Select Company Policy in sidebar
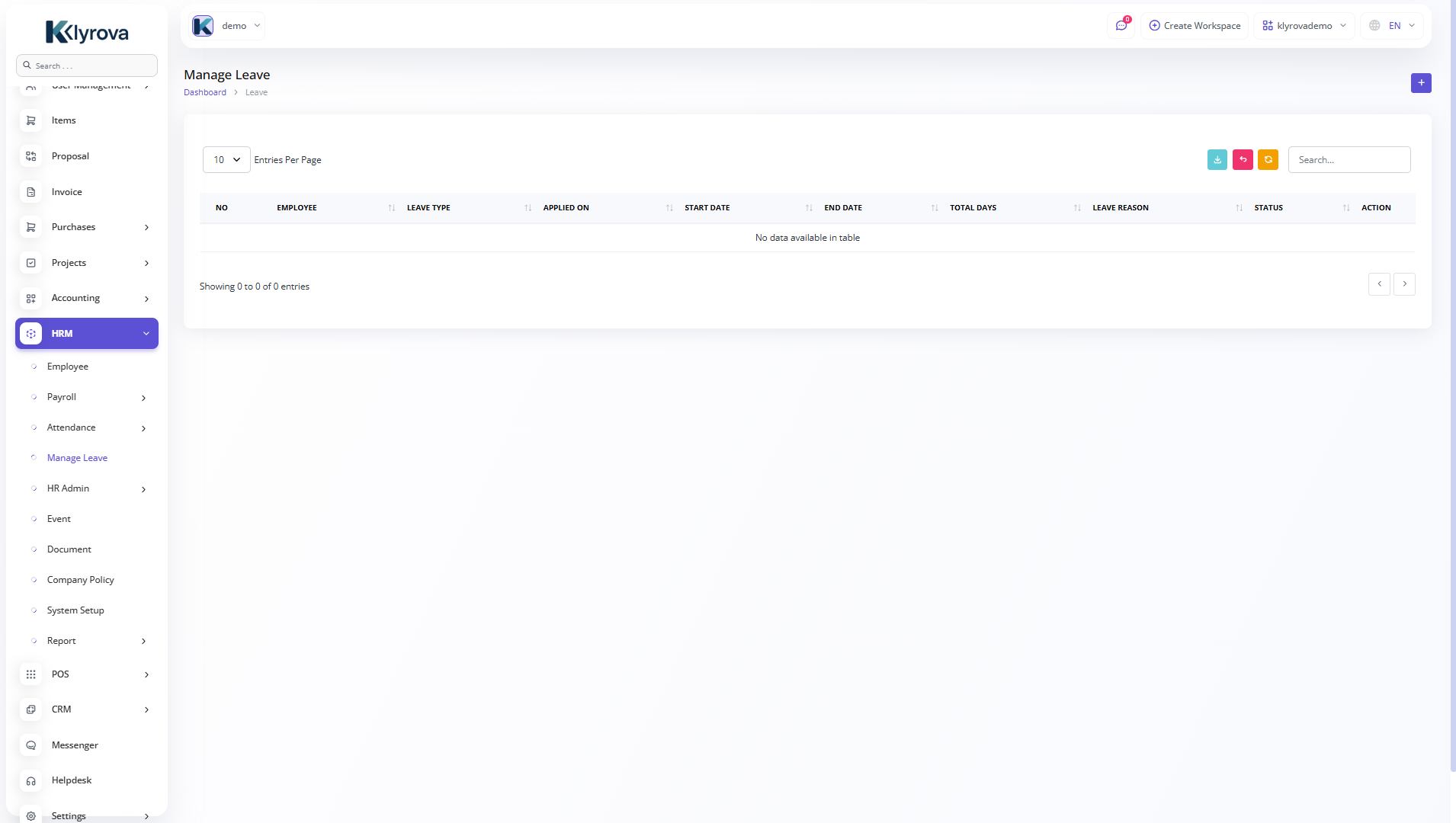Image resolution: width=1456 pixels, height=823 pixels. 80,580
